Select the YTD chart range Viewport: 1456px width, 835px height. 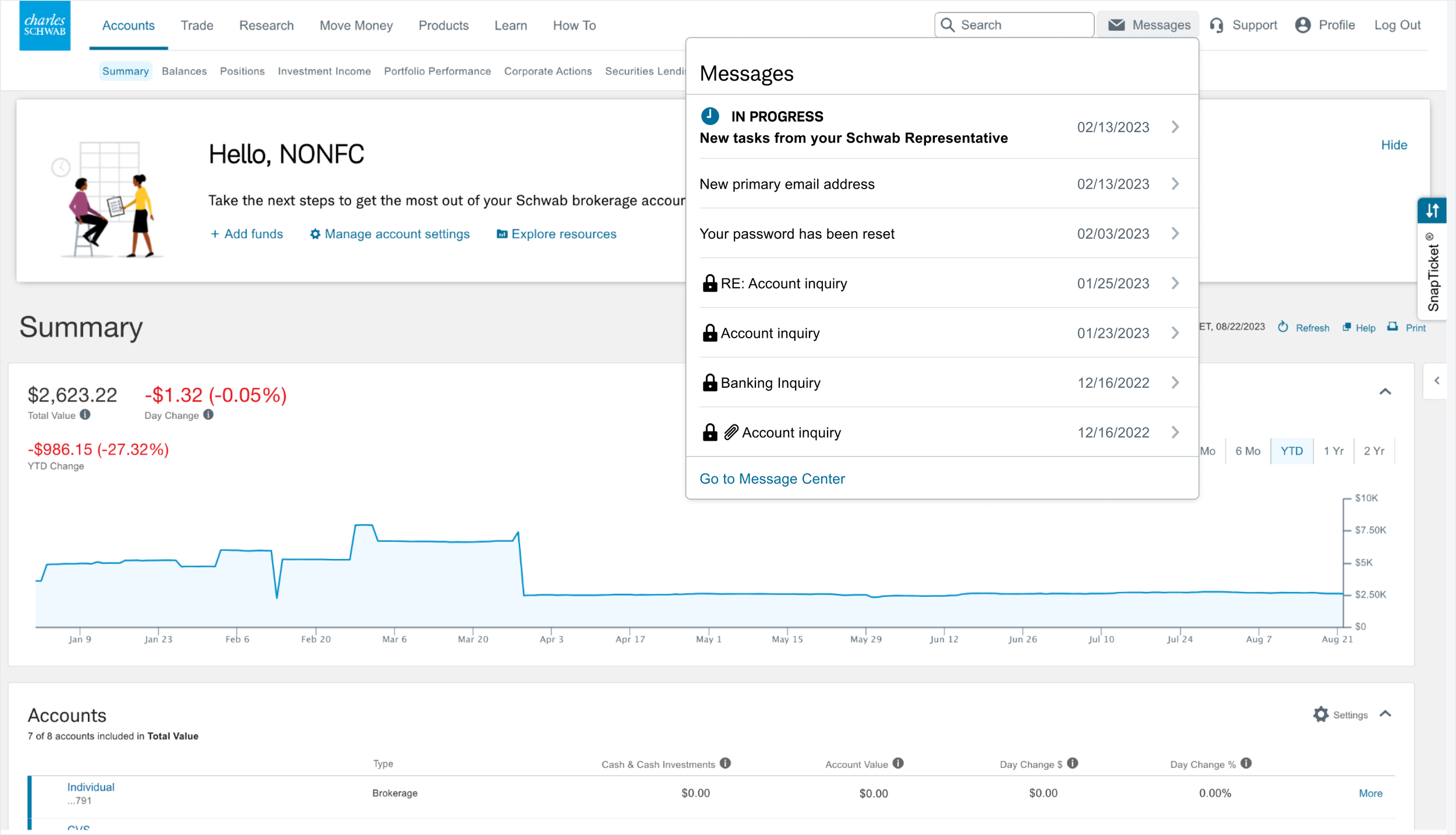1291,451
